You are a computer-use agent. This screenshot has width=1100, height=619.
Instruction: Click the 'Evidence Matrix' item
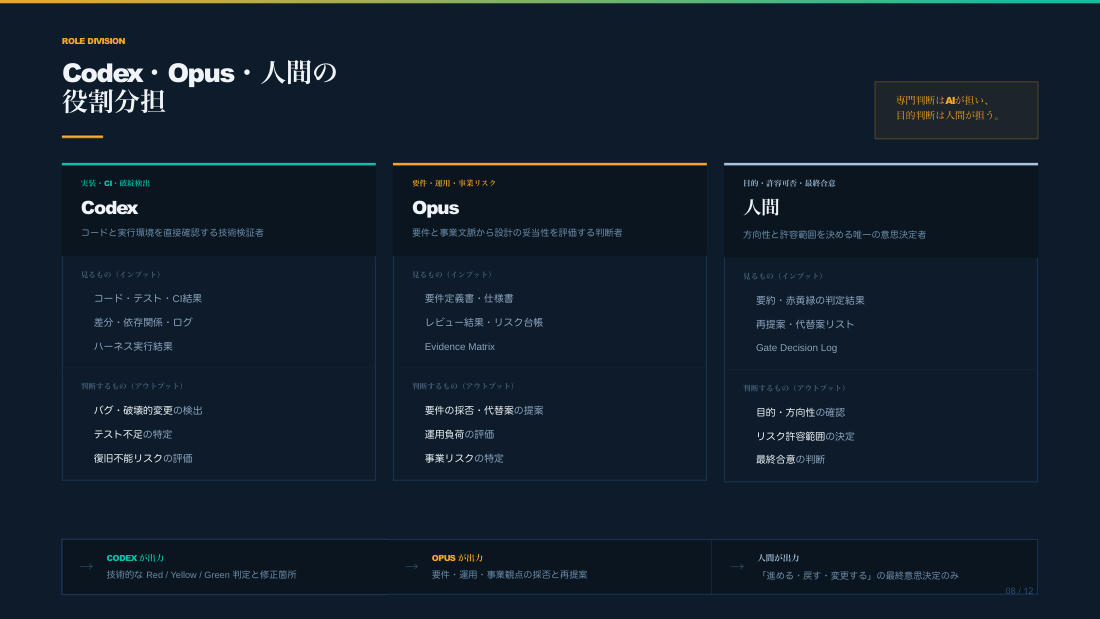pyautogui.click(x=460, y=347)
